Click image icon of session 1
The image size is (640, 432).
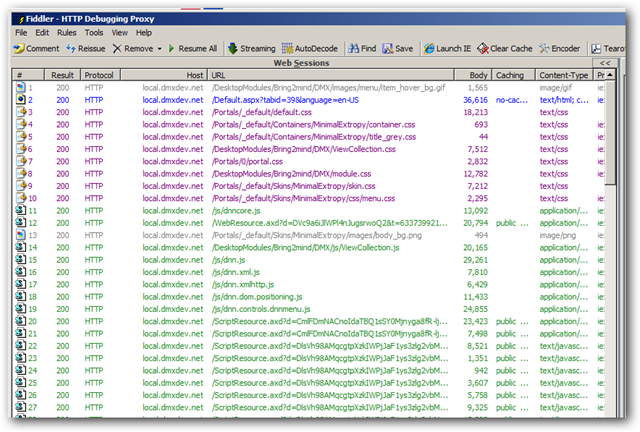(20, 87)
